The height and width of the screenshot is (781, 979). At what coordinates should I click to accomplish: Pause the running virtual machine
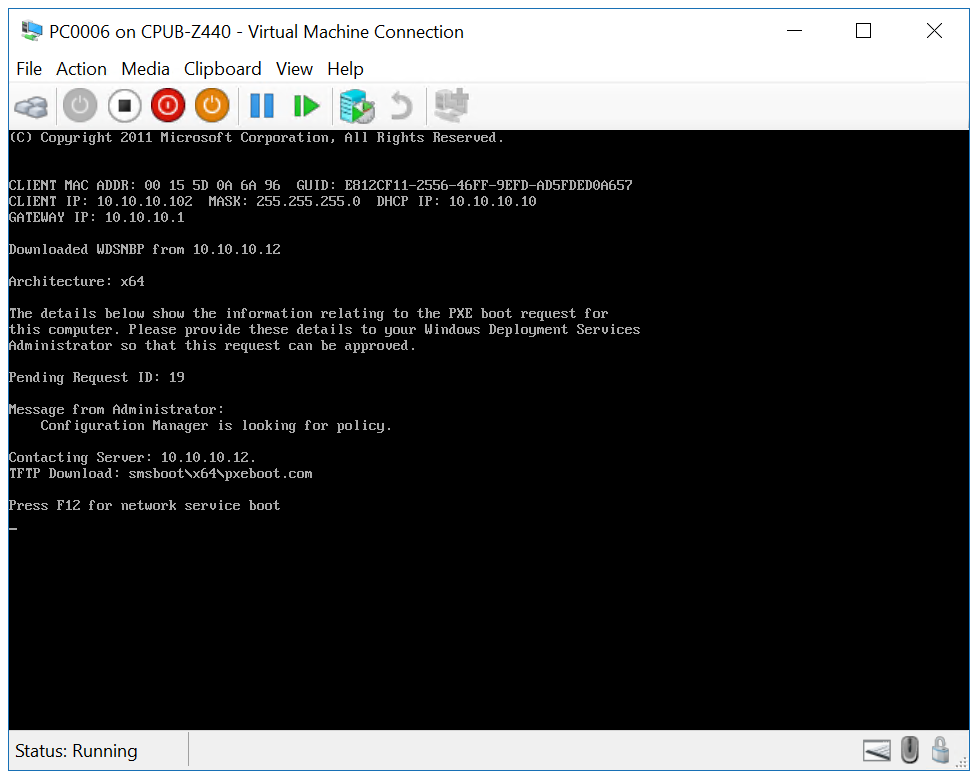261,105
